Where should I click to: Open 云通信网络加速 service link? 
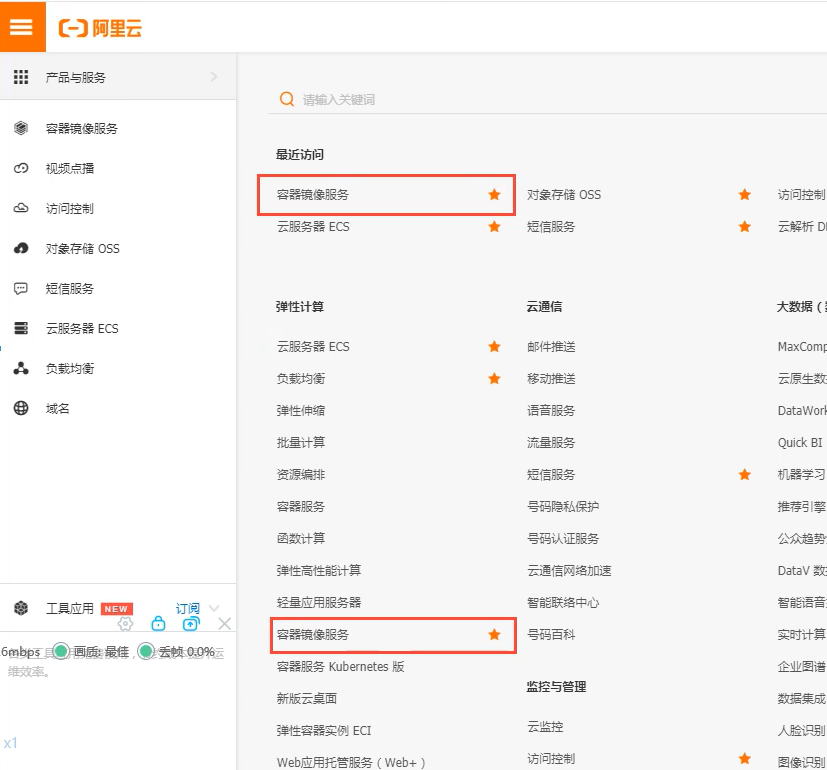tap(570, 571)
